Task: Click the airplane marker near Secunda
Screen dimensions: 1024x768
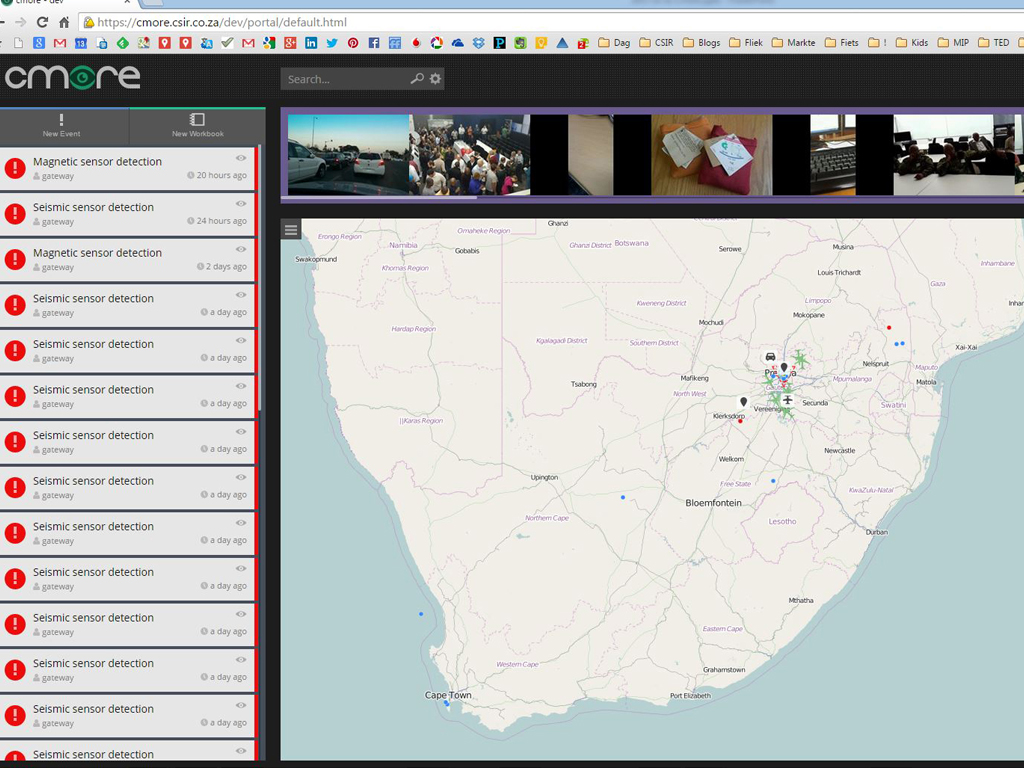Action: [x=788, y=401]
